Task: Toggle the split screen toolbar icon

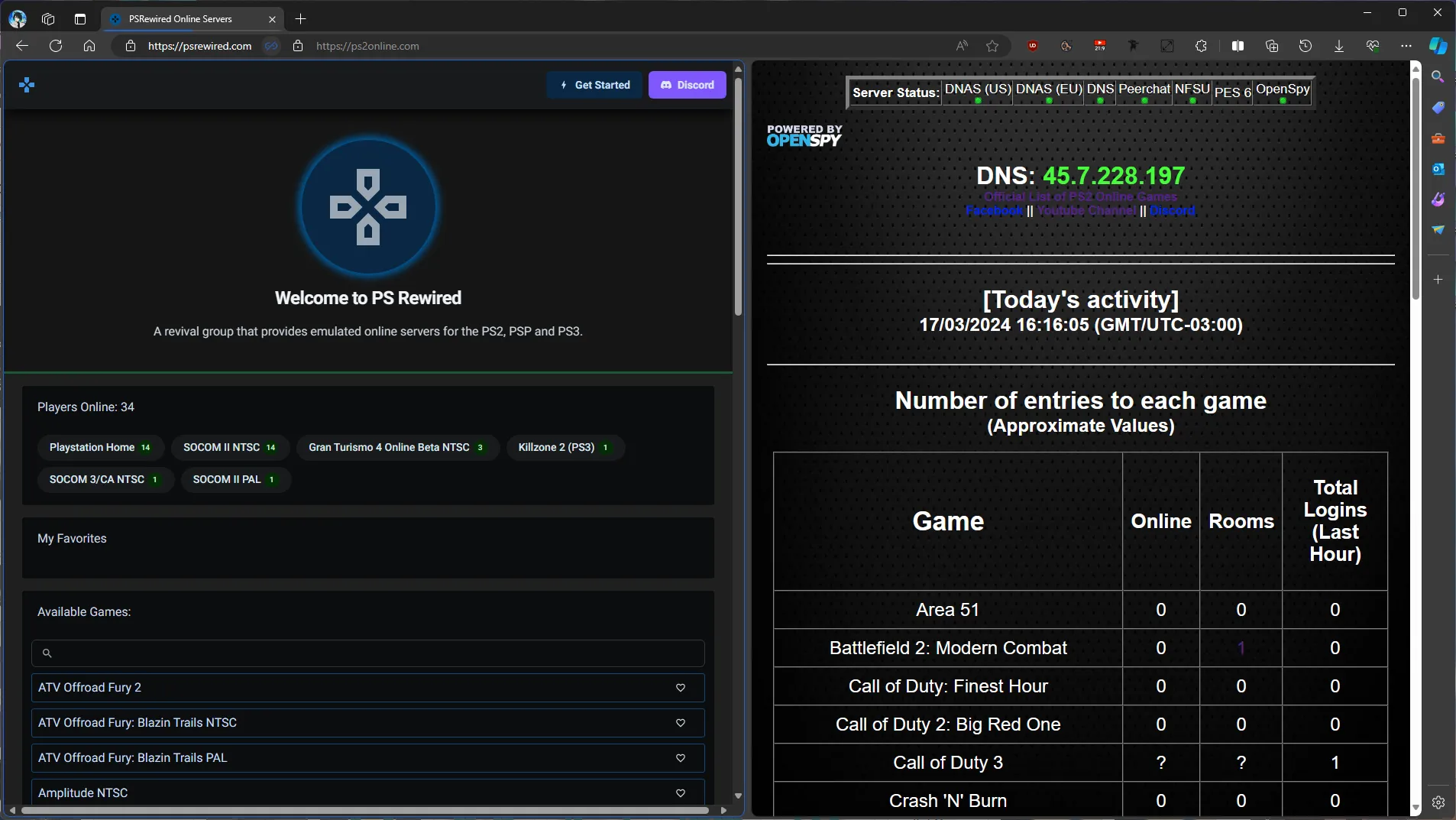Action: pos(1238,46)
